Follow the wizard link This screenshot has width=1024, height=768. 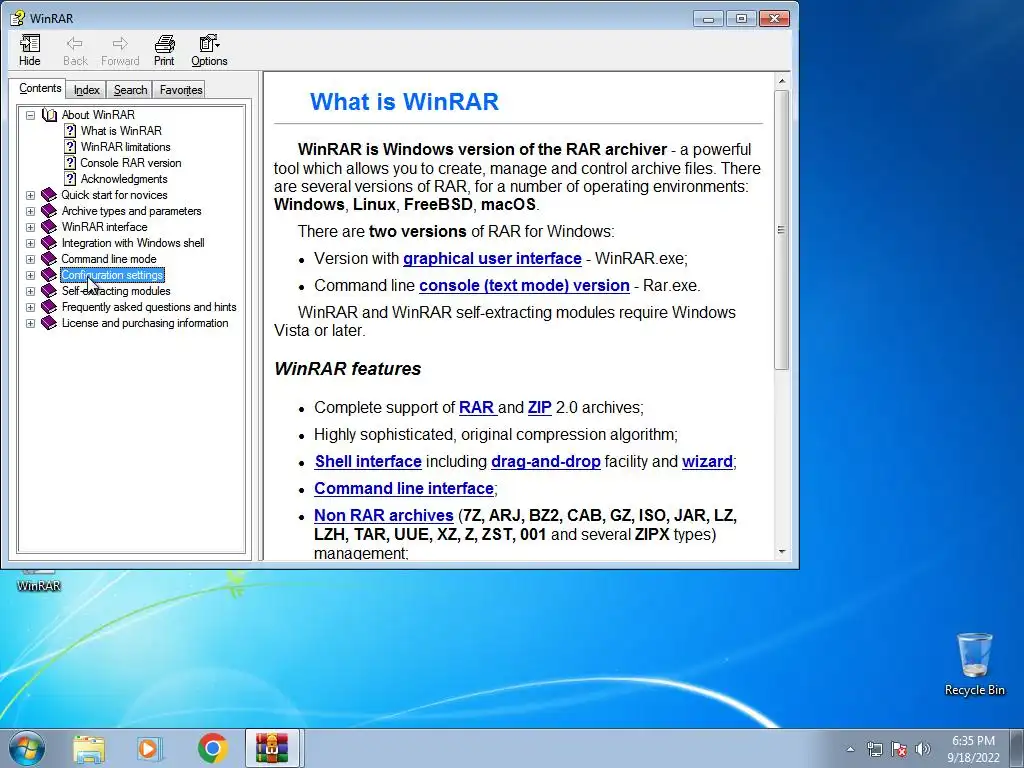[707, 461]
